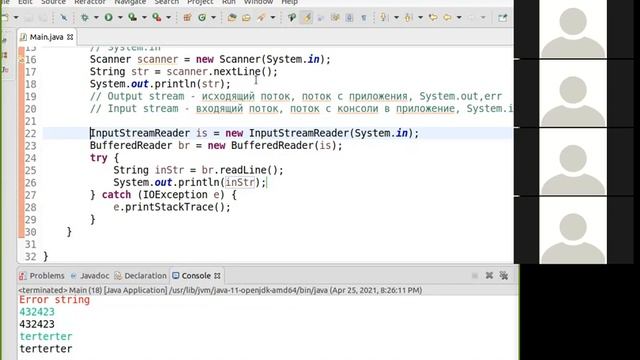Screen dimensions: 640x360
Task: Open the Search dropdown arrow
Action: point(273,18)
